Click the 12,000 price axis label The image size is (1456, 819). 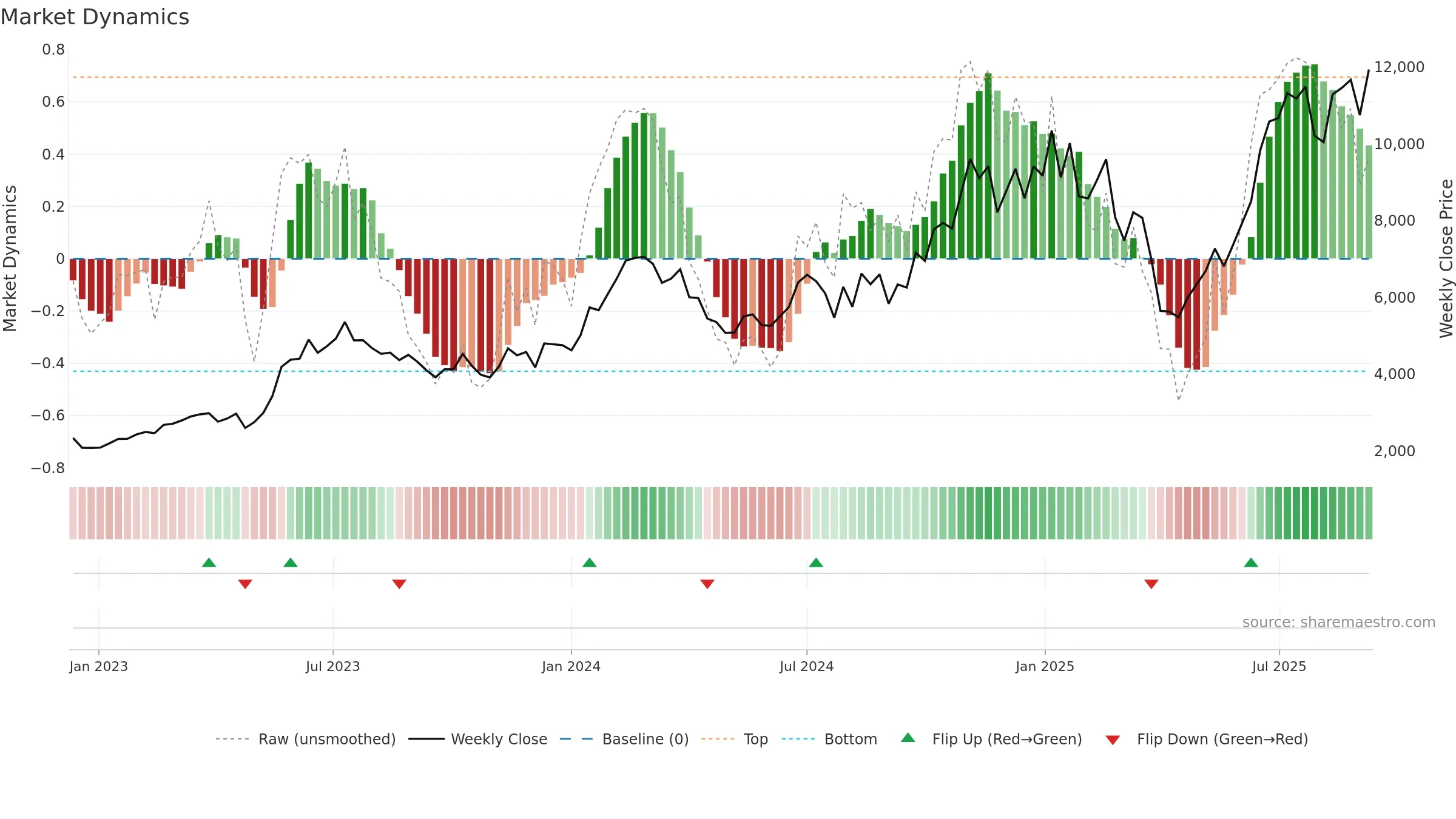pyautogui.click(x=1399, y=67)
